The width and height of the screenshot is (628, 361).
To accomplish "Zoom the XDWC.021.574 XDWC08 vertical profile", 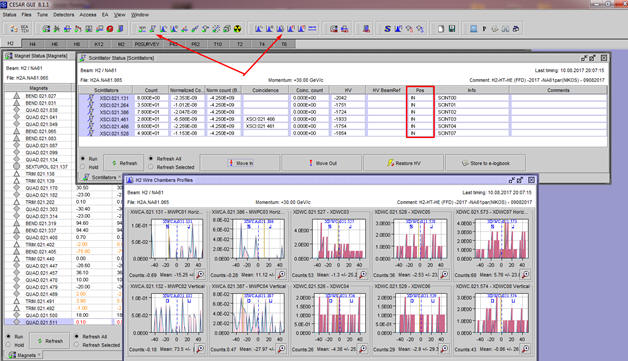I will tap(525, 349).
